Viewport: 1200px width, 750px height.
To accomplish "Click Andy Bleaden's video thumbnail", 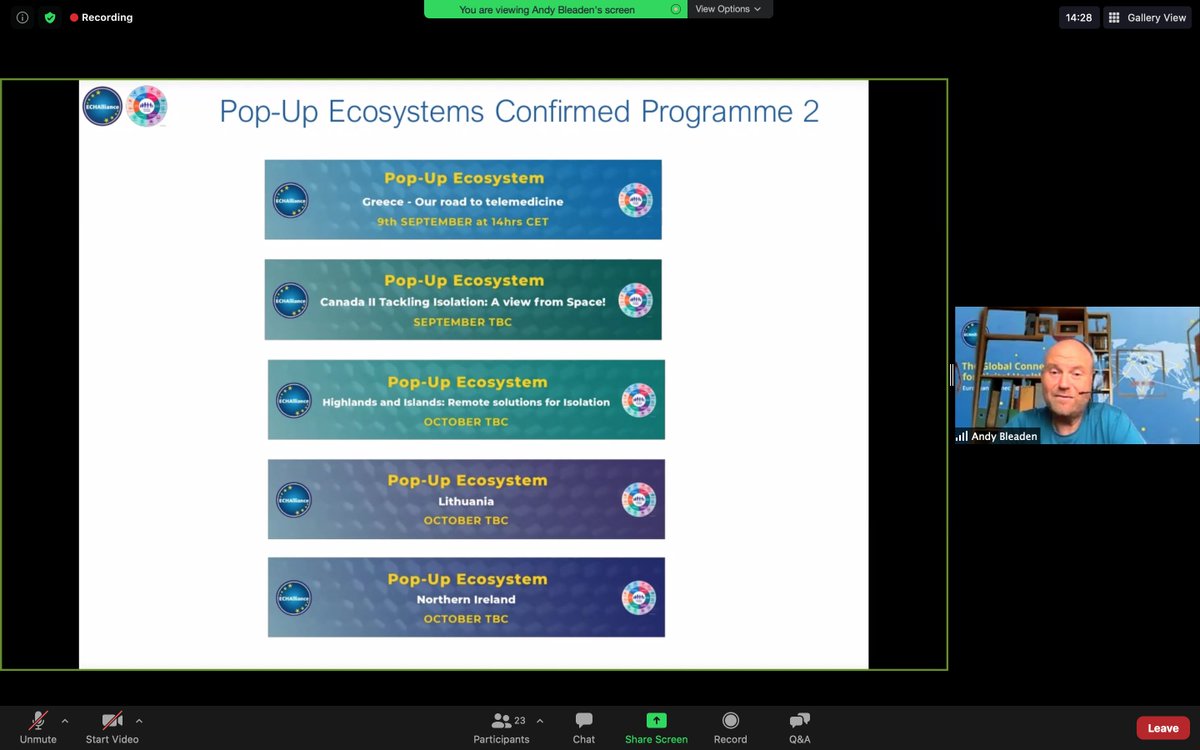I will click(1077, 375).
